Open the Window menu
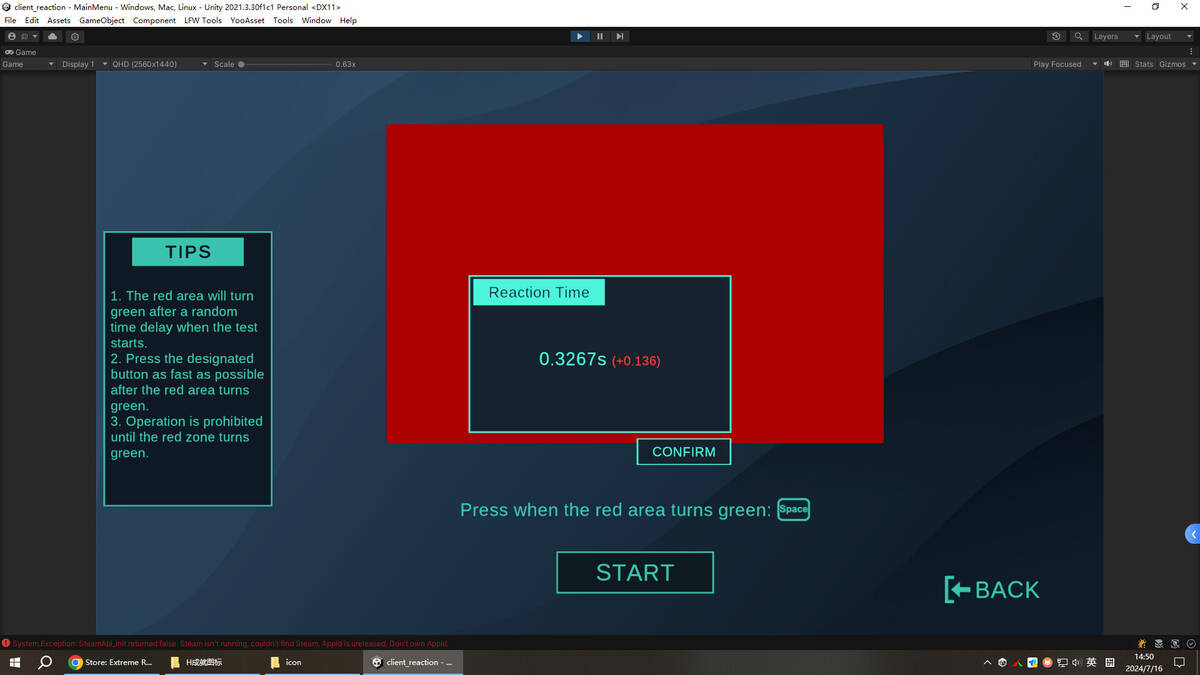This screenshot has height=675, width=1200. pyautogui.click(x=316, y=20)
